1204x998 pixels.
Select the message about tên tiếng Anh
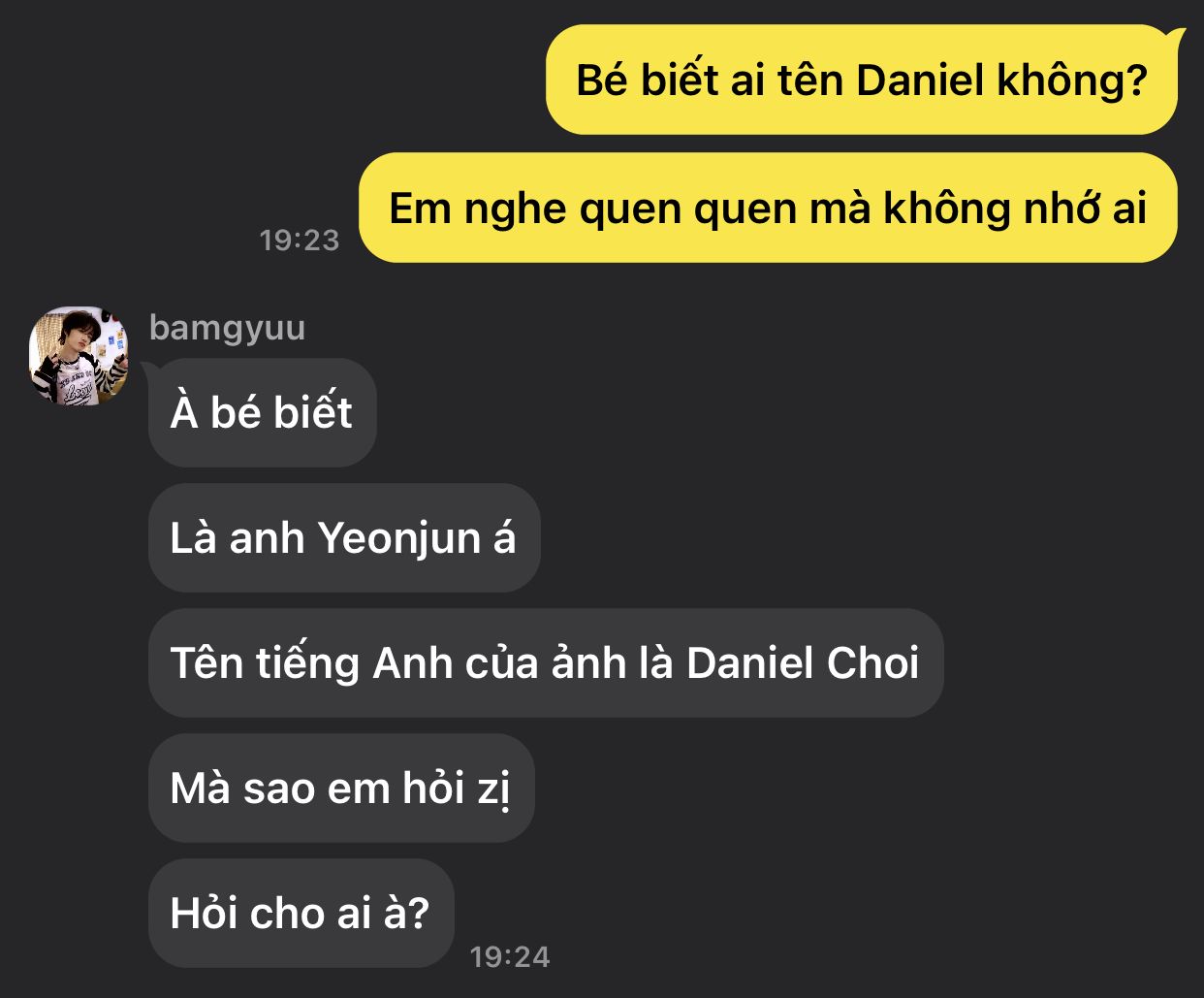point(545,662)
